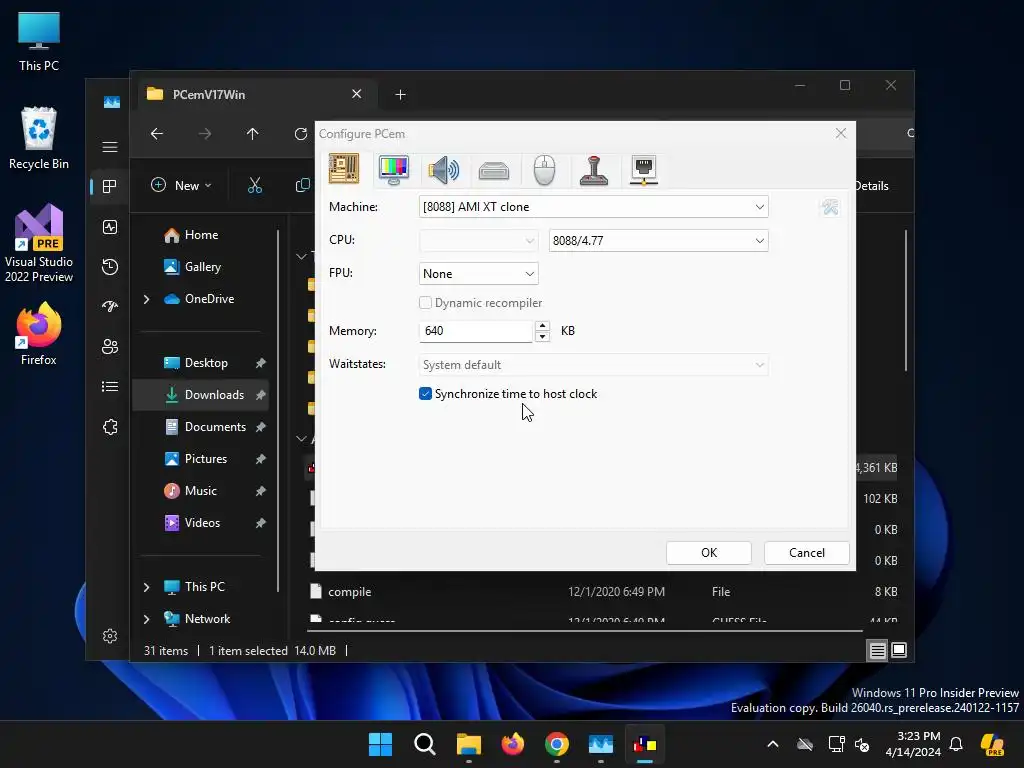Image resolution: width=1024 pixels, height=768 pixels.
Task: Expand the This PC tree node
Action: pos(146,587)
